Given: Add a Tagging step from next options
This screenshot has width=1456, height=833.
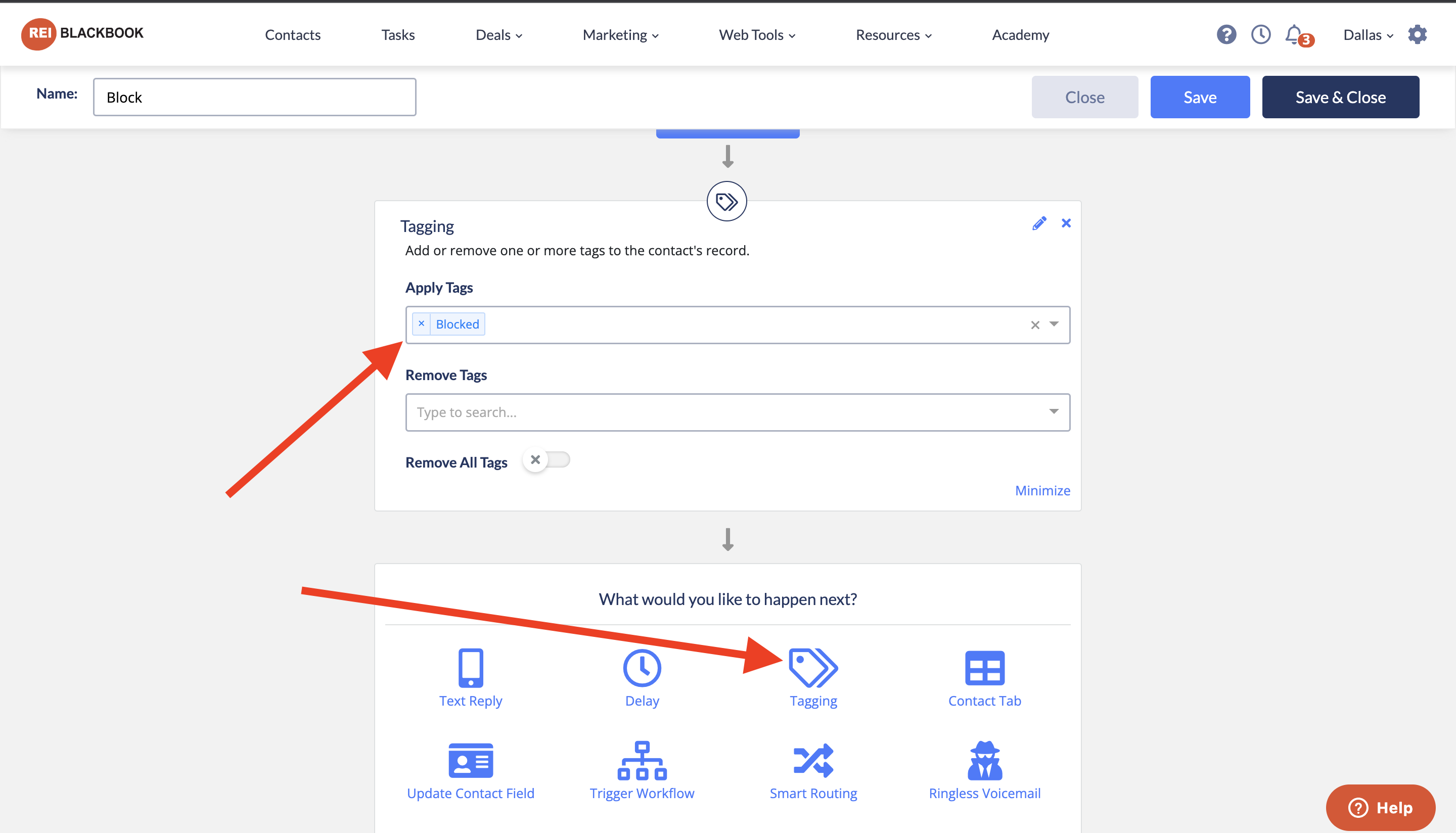Looking at the screenshot, I should [x=813, y=678].
